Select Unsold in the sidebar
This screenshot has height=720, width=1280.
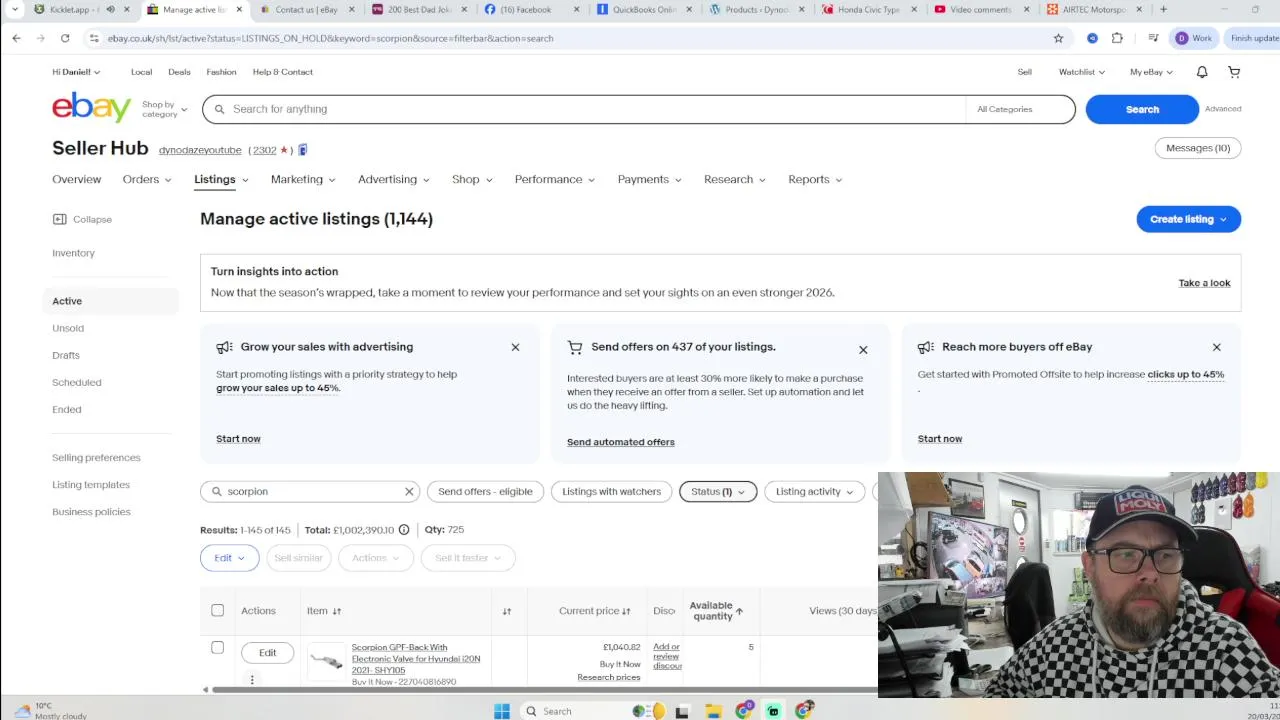(x=68, y=328)
